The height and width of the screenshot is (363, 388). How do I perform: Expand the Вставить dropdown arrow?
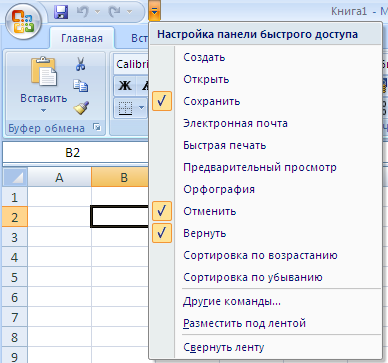pyautogui.click(x=44, y=111)
